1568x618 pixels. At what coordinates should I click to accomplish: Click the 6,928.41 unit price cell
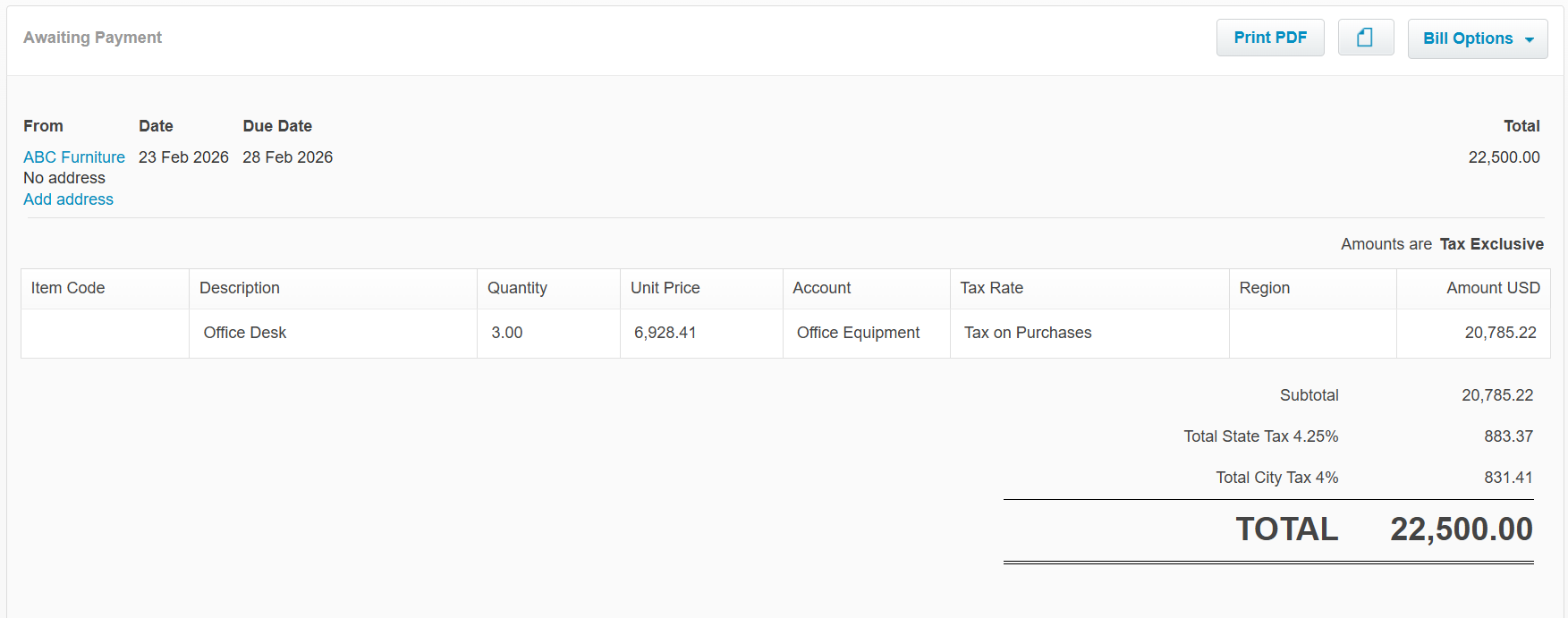click(x=665, y=333)
